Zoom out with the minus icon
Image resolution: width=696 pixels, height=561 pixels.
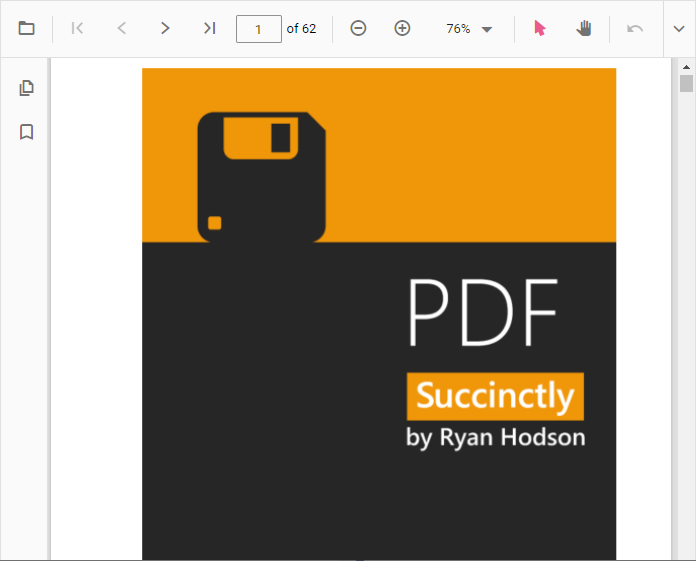tap(358, 28)
